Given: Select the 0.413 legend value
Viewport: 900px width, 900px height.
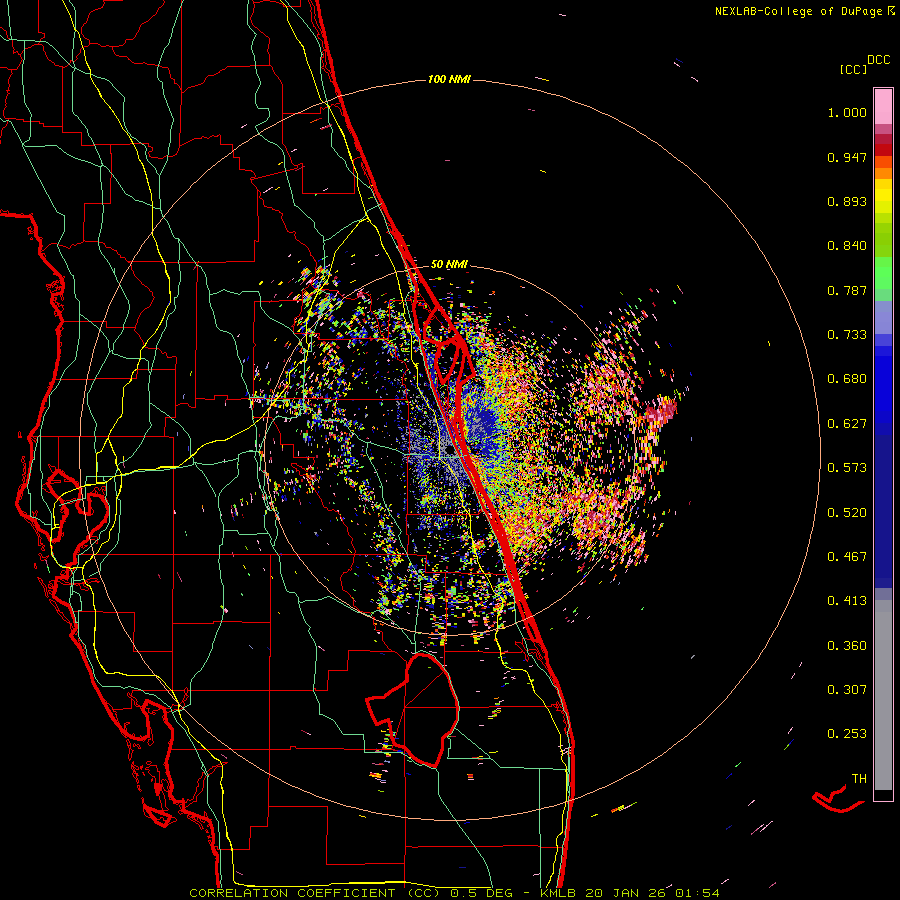Looking at the screenshot, I should point(847,601).
